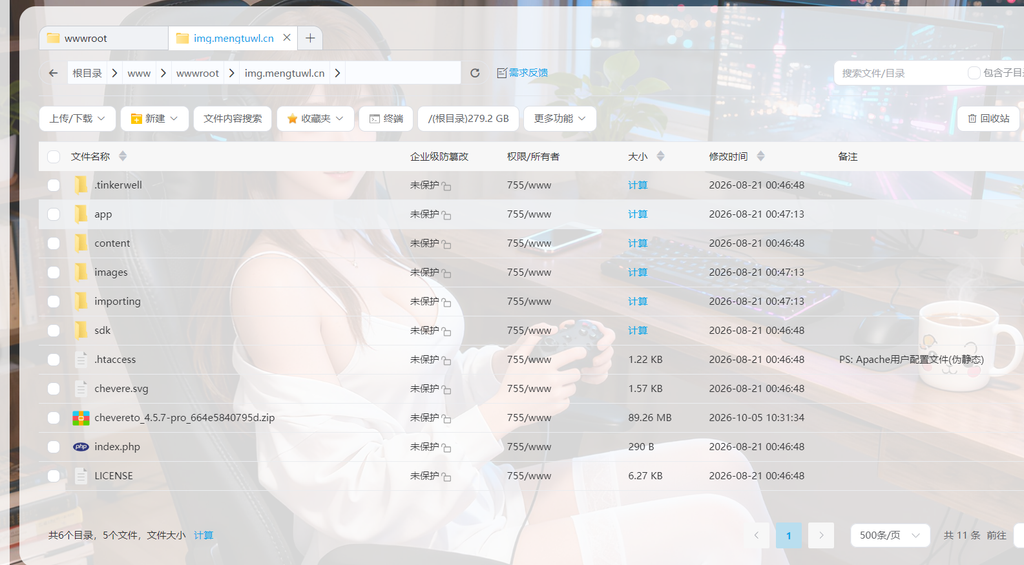This screenshot has width=1024, height=565.
Task: Switch to the wwwroot tab
Action: click(x=103, y=38)
